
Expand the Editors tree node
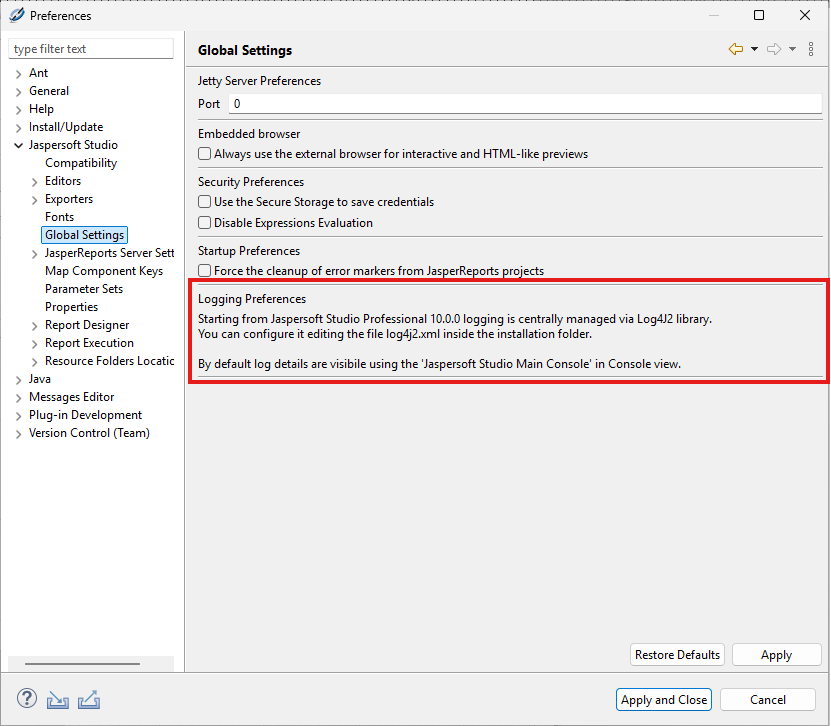click(x=34, y=182)
